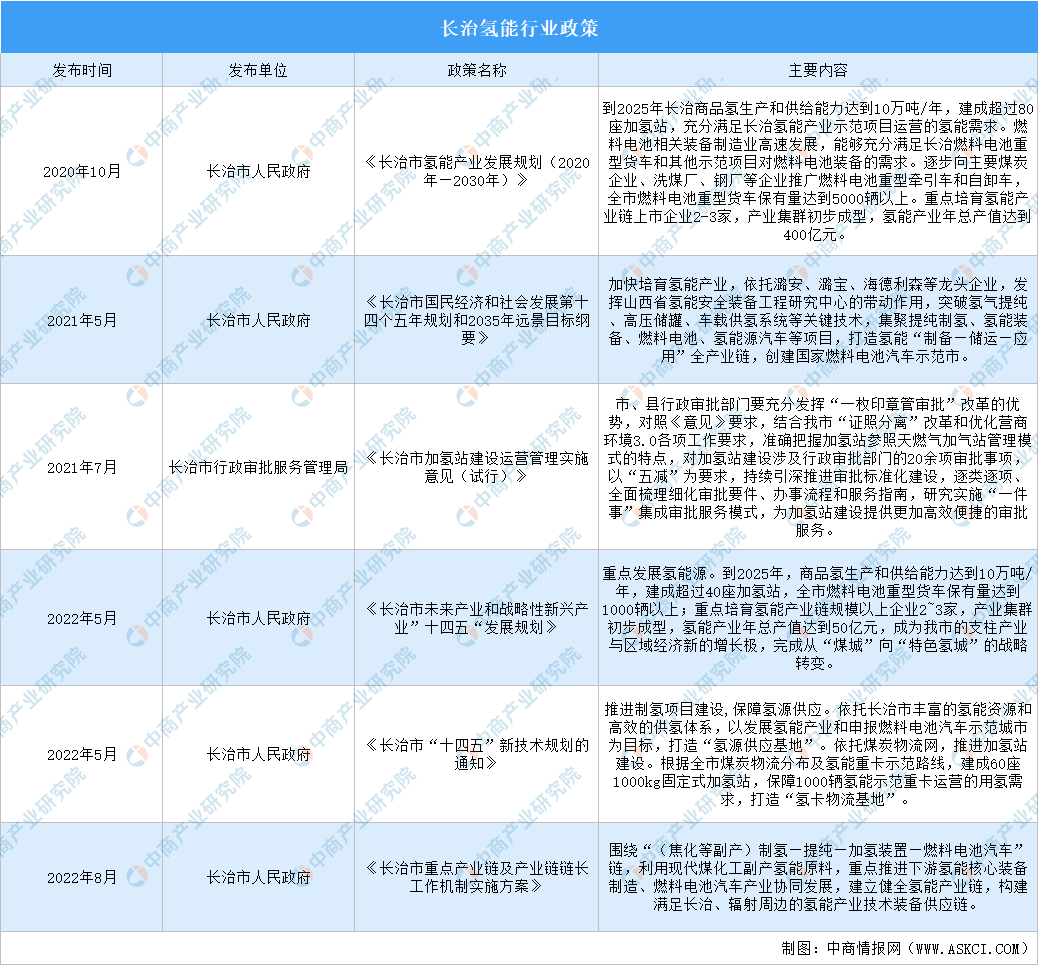Click policy name 长治市国民经济和社会发展第十四个五年规划
Screen dimensions: 1038x965
476,320
